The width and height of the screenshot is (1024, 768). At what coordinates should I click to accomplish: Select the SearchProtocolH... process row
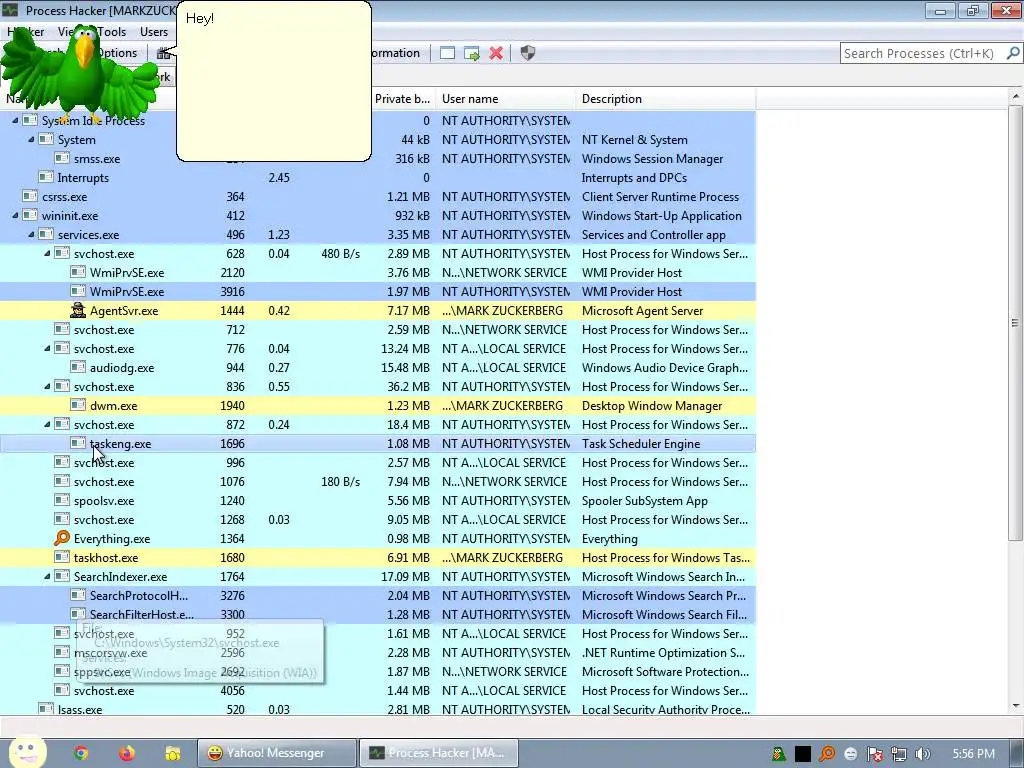point(377,596)
